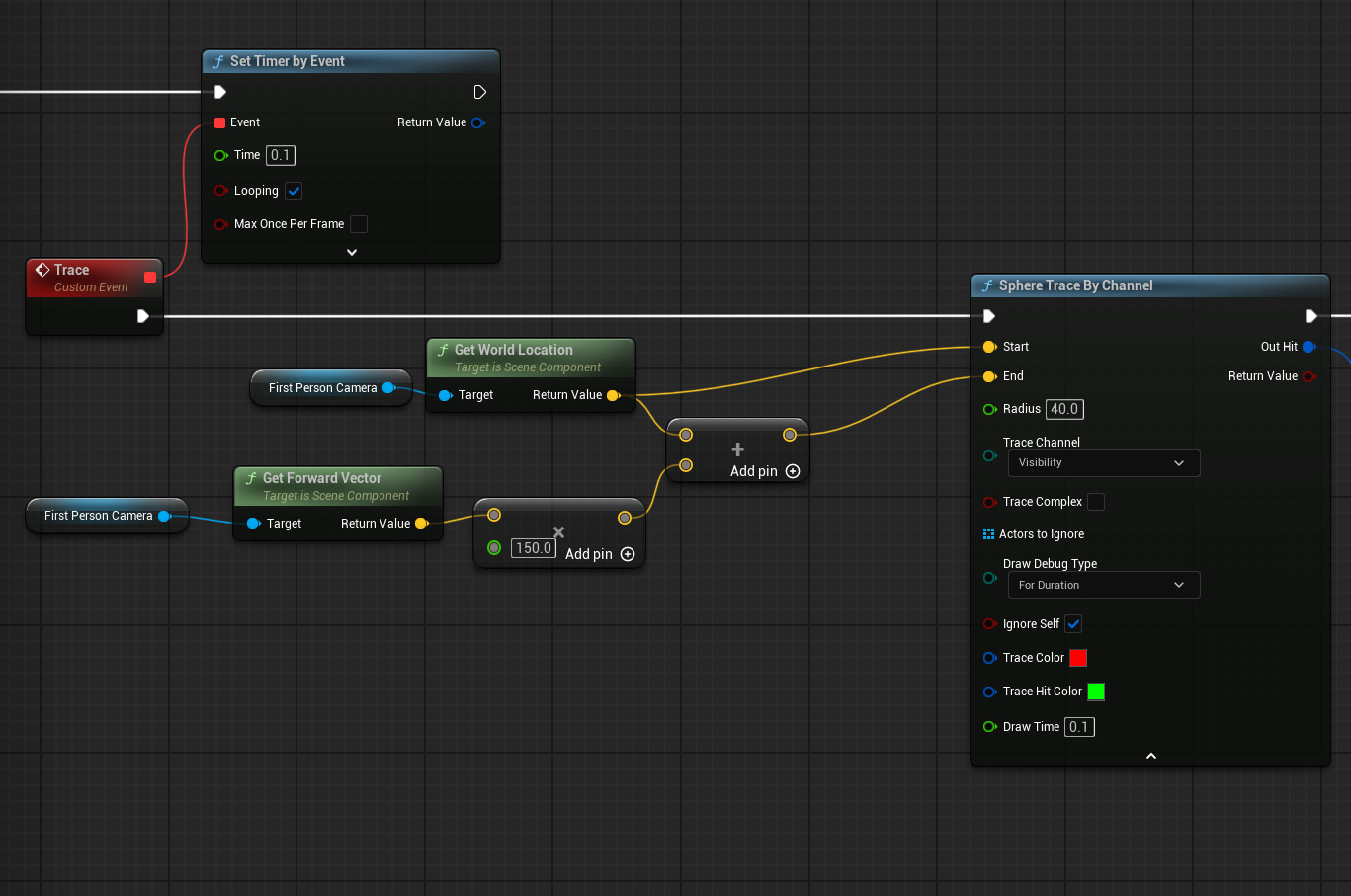Click the Get Forward Vector Return Value pin
Screen dimensions: 1351x896
(x=422, y=524)
